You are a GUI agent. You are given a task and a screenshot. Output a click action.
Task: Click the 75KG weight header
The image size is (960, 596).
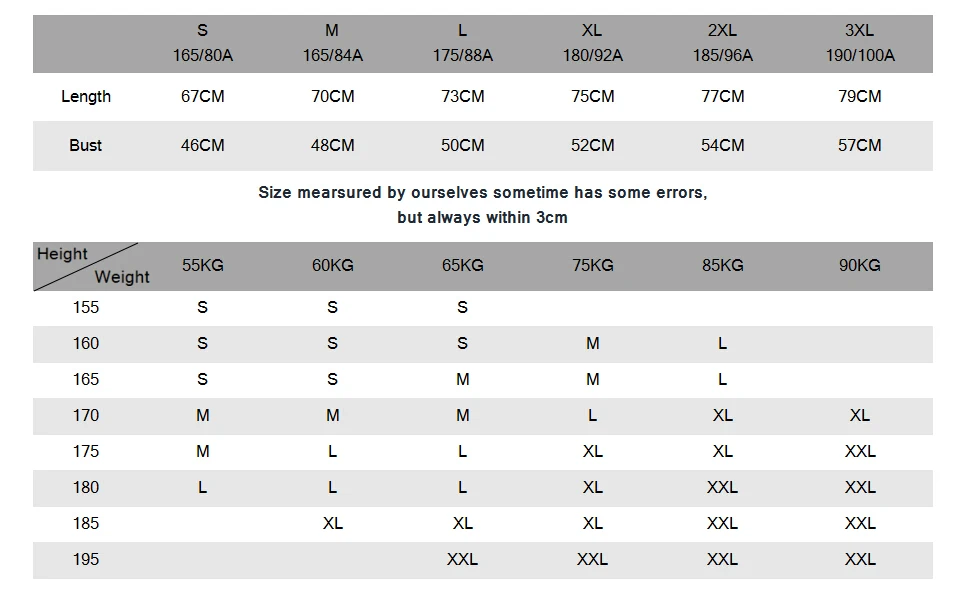point(592,266)
